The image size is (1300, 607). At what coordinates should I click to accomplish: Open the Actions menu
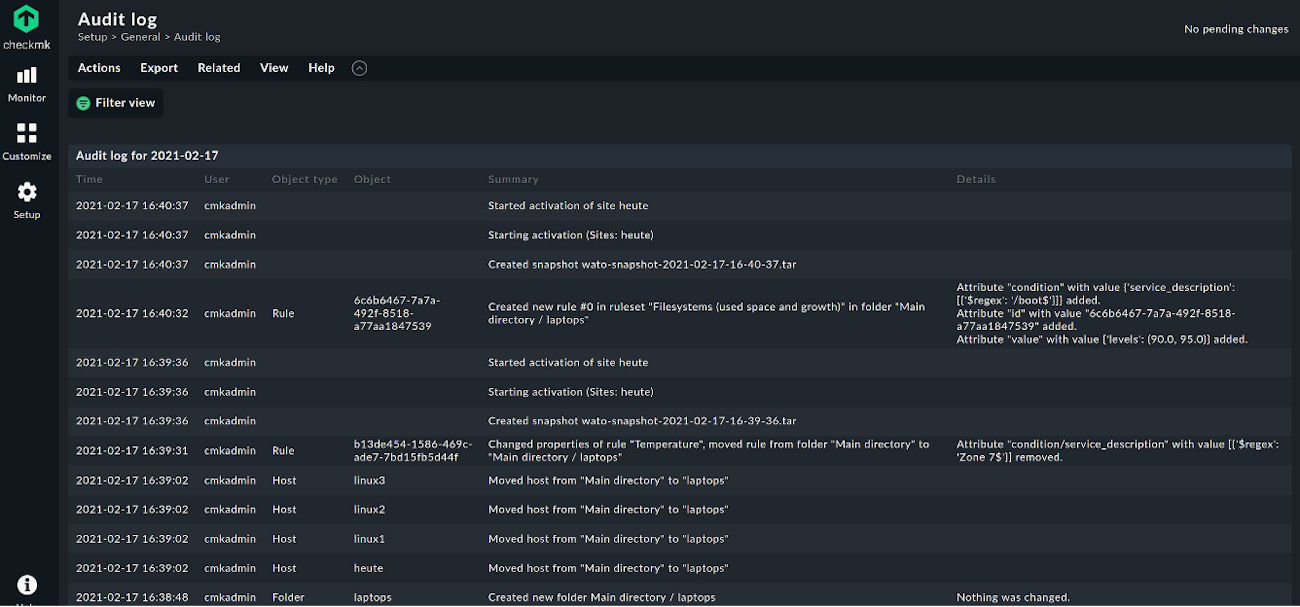(x=99, y=68)
